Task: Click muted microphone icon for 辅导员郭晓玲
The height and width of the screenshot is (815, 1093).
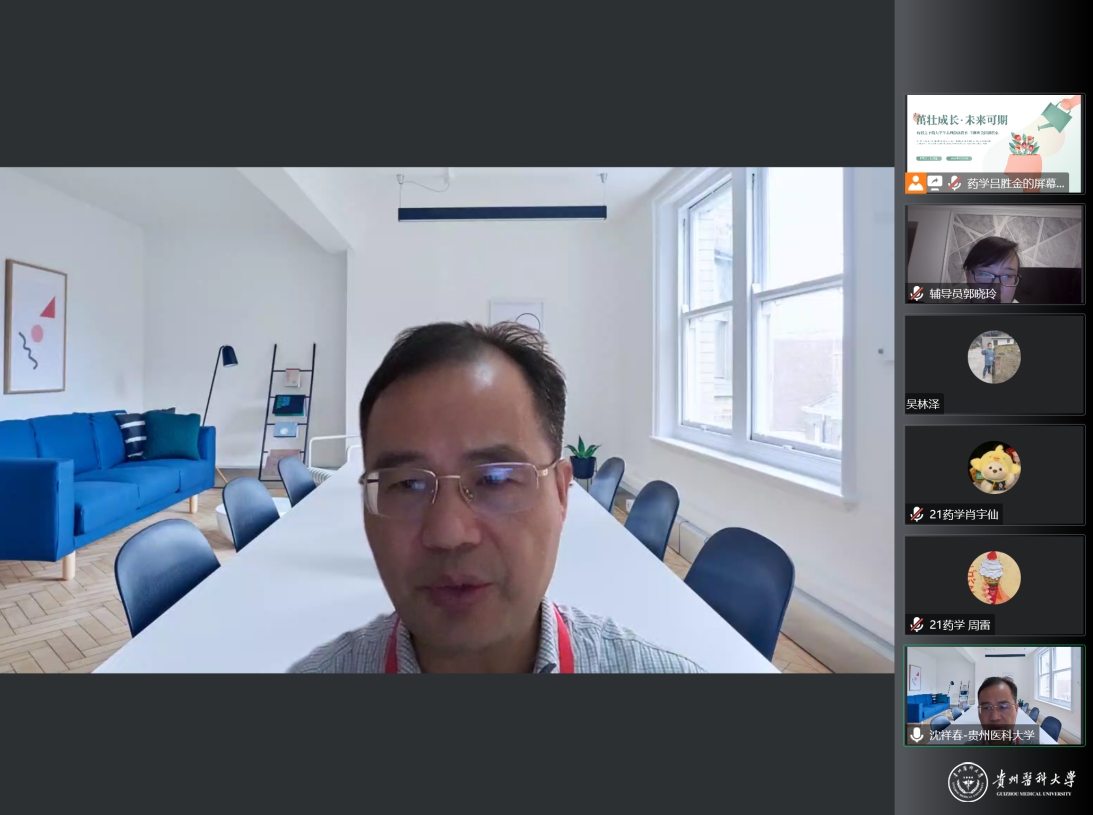Action: [x=916, y=294]
